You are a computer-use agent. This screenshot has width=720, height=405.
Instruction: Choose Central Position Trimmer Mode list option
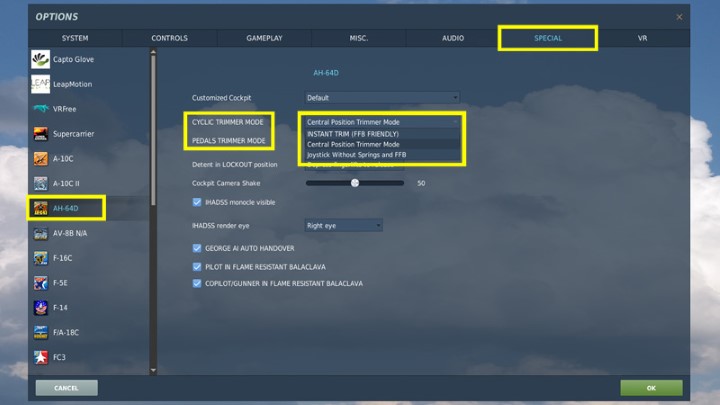(382, 144)
